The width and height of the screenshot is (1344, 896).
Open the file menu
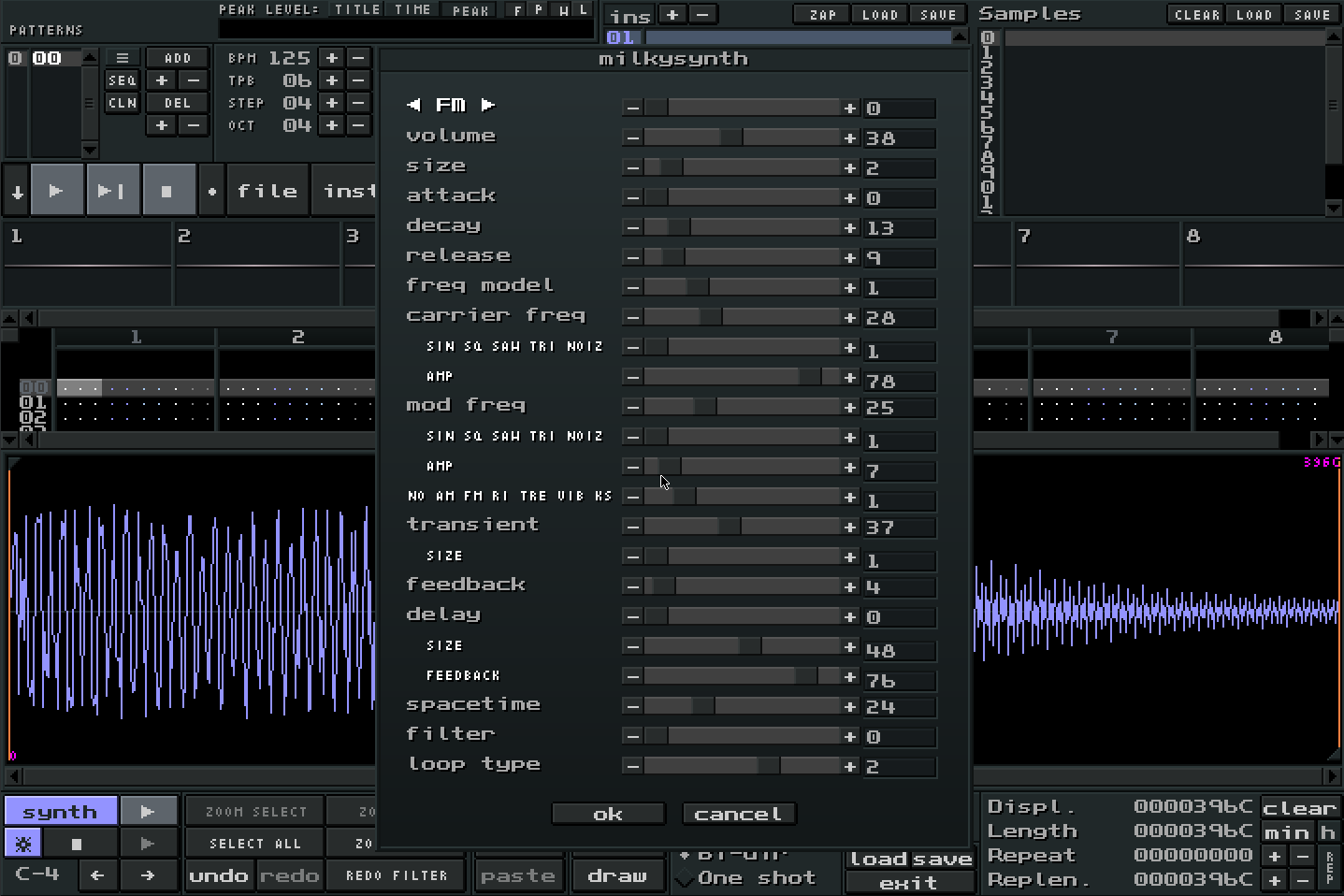(267, 191)
